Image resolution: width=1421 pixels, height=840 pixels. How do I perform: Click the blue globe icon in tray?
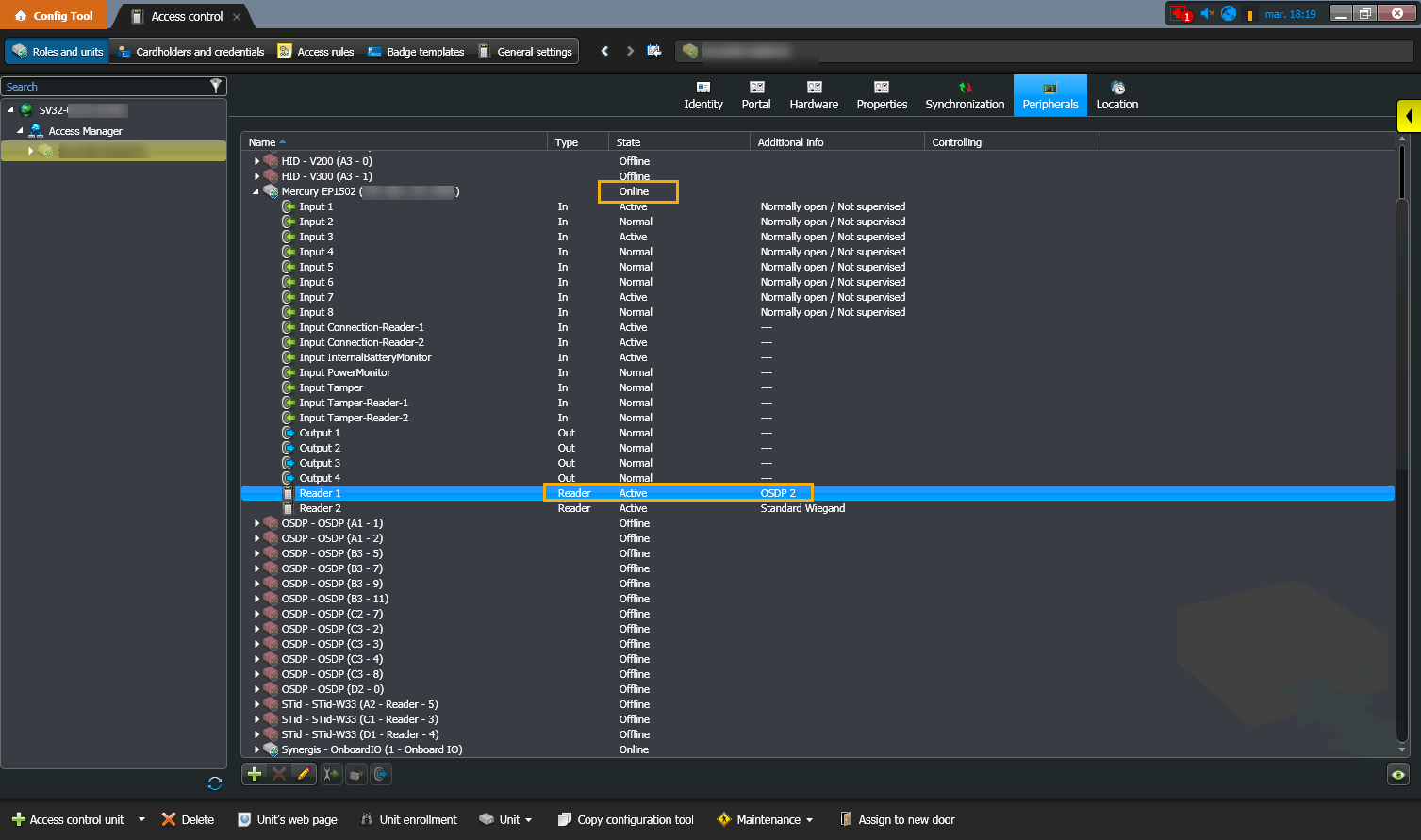[1229, 13]
